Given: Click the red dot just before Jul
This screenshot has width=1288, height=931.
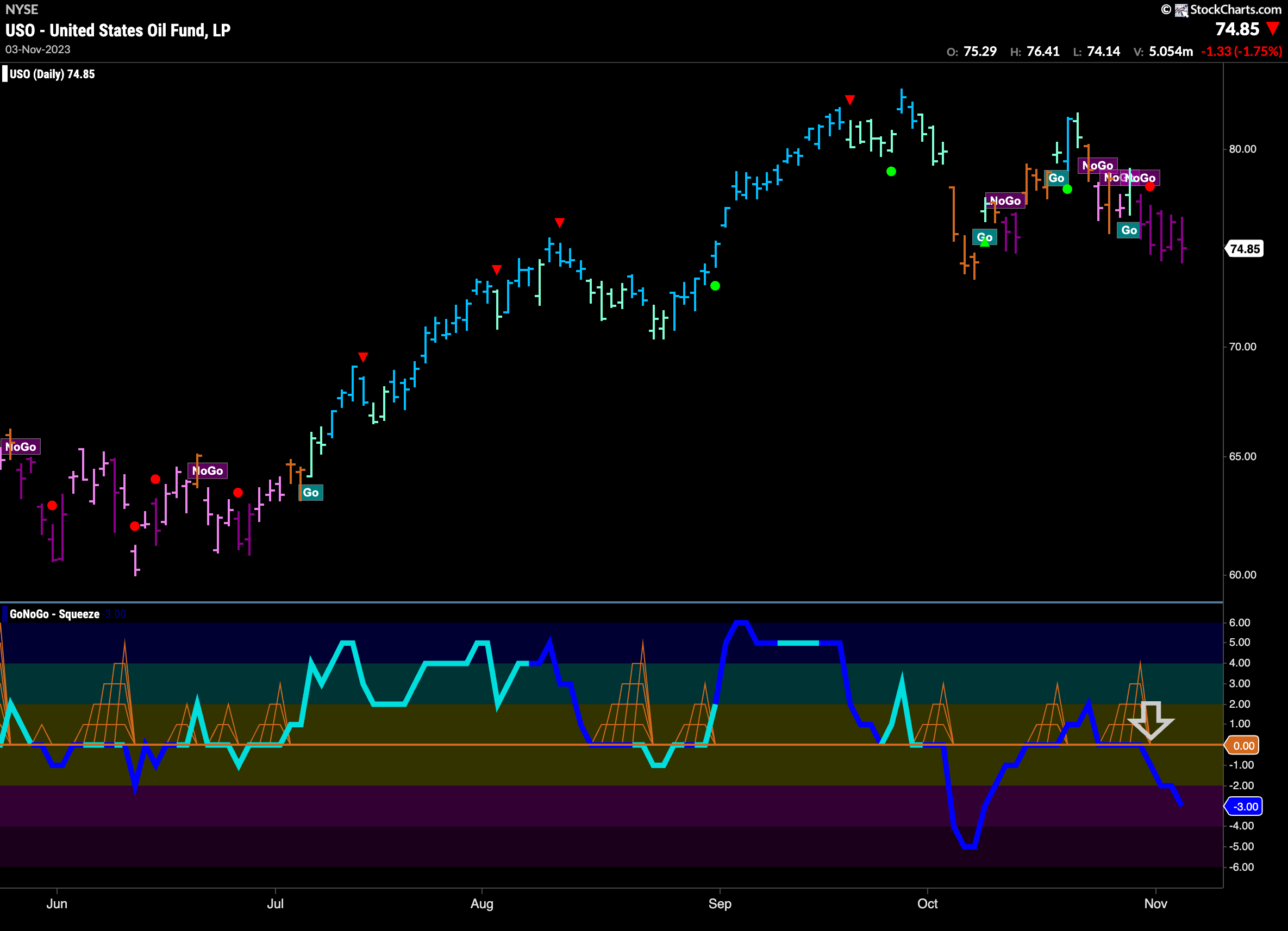Looking at the screenshot, I should [239, 493].
